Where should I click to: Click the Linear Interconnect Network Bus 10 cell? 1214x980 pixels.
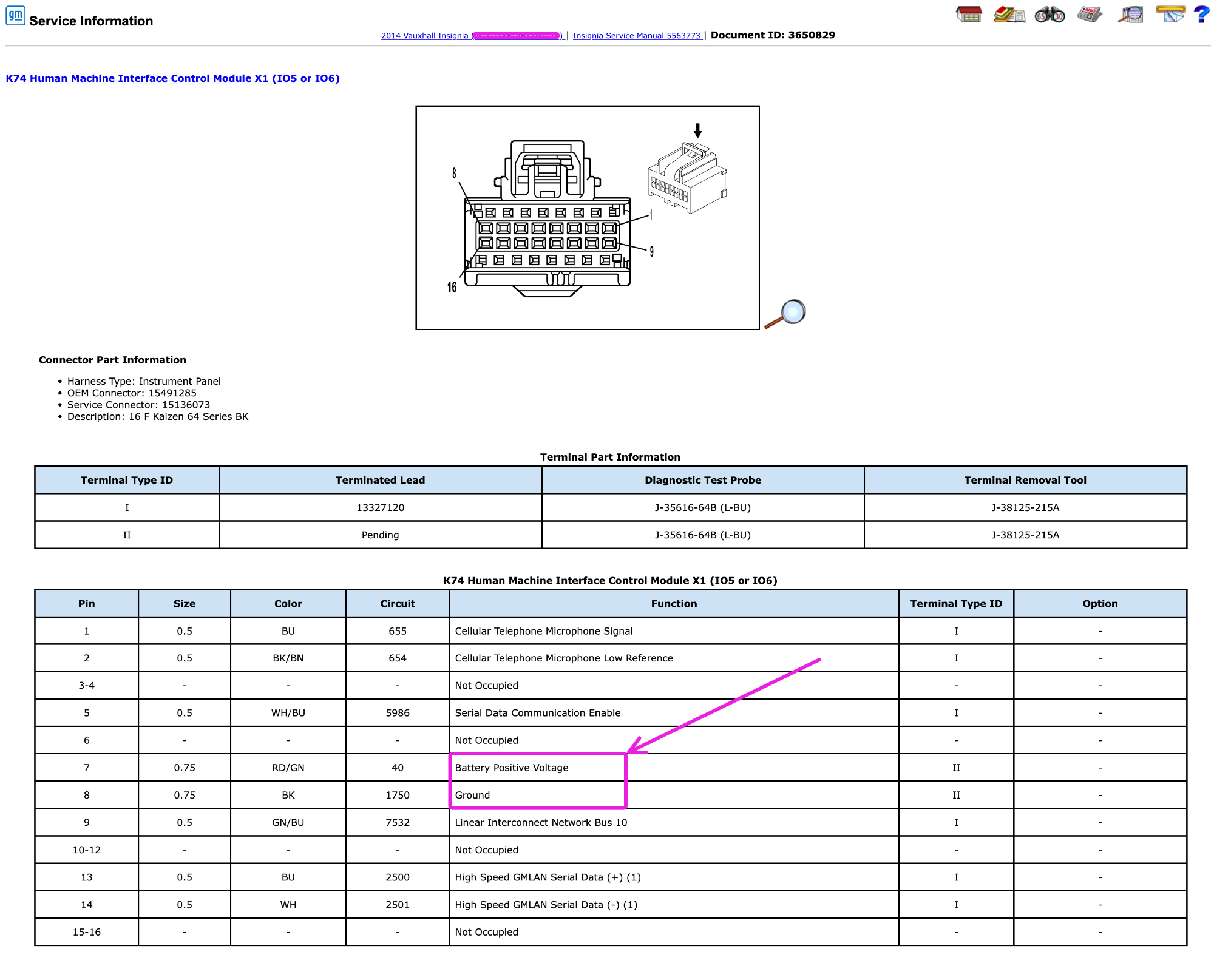(x=674, y=823)
